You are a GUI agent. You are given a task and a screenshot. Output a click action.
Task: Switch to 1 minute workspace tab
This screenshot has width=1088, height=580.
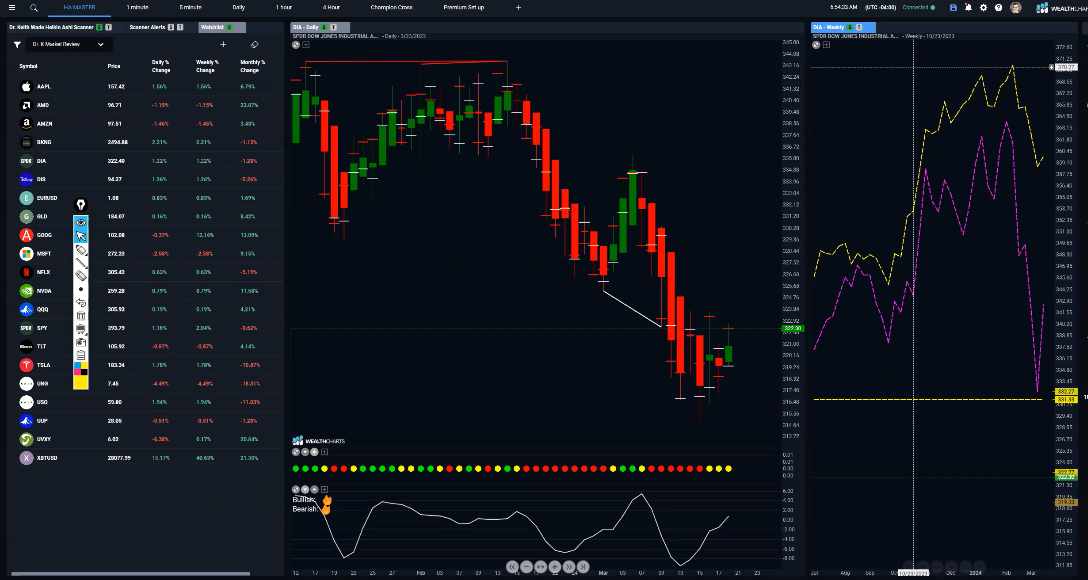(137, 8)
